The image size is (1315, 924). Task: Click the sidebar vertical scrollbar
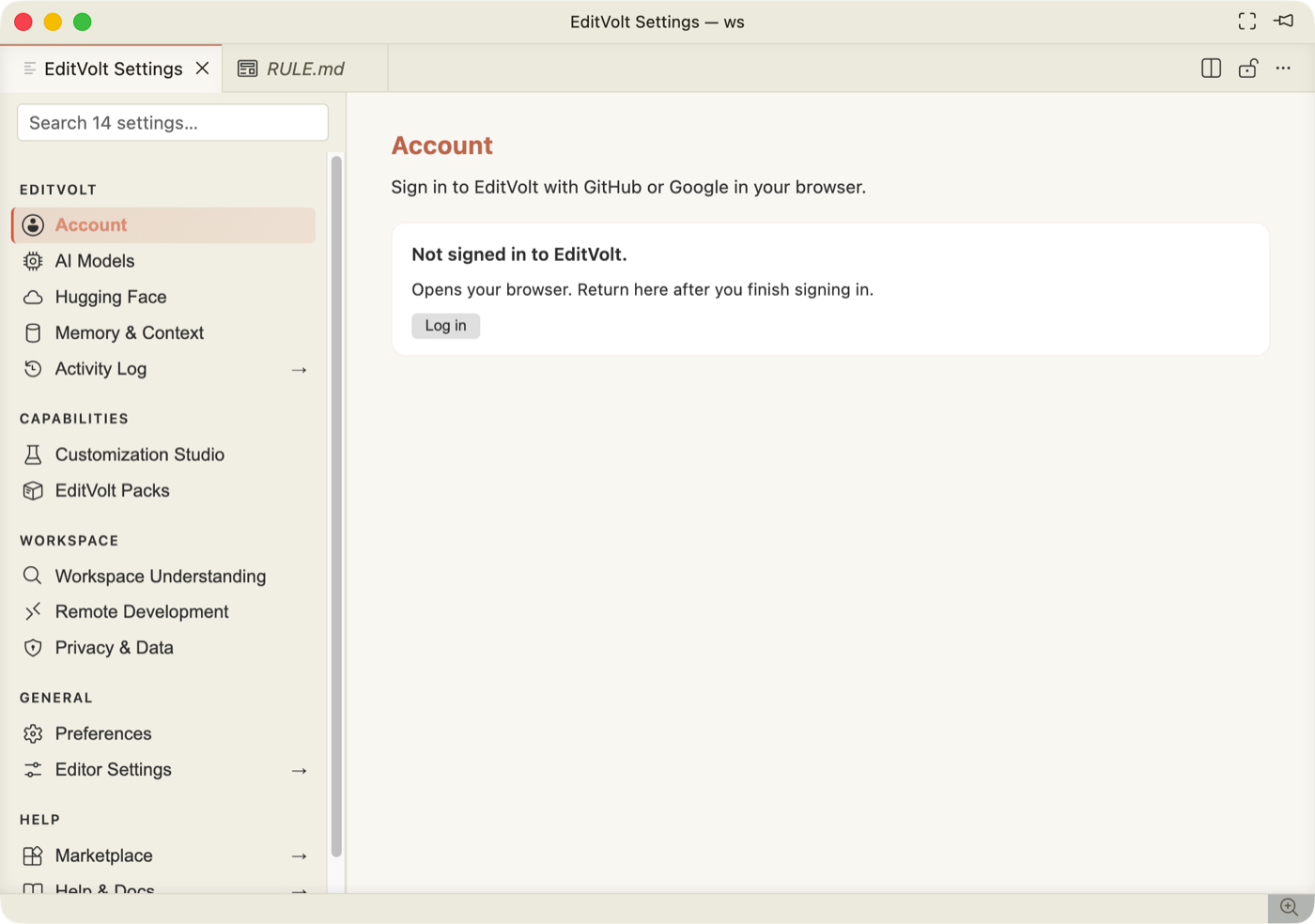[x=336, y=507]
